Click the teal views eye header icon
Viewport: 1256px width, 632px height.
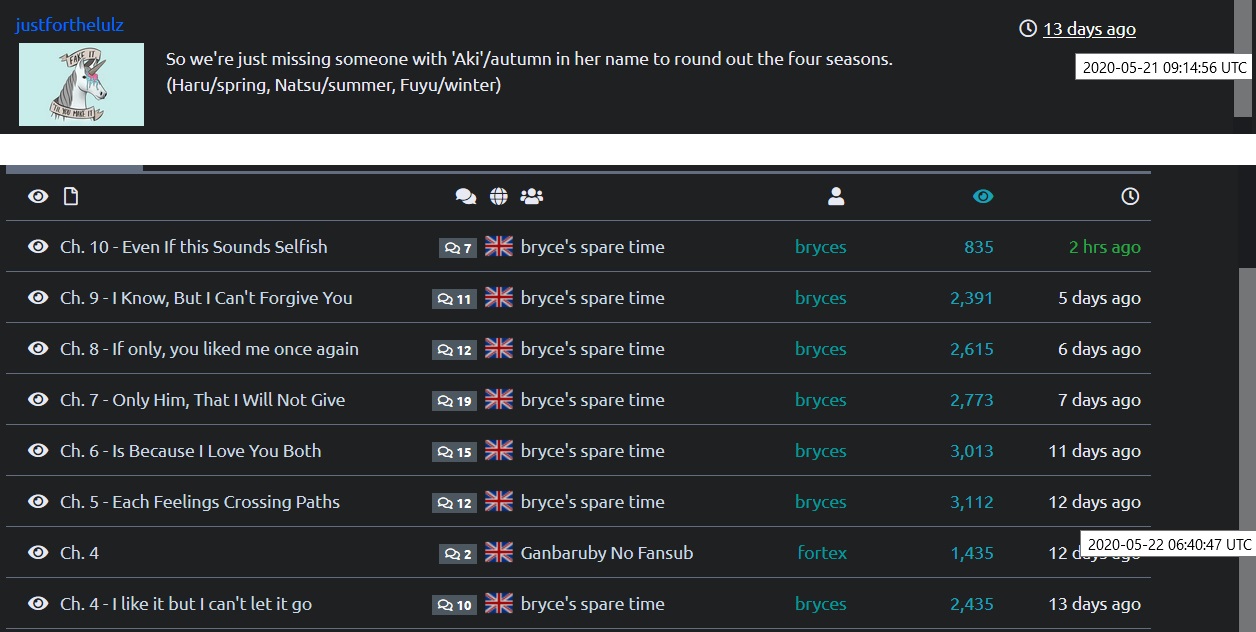(983, 197)
